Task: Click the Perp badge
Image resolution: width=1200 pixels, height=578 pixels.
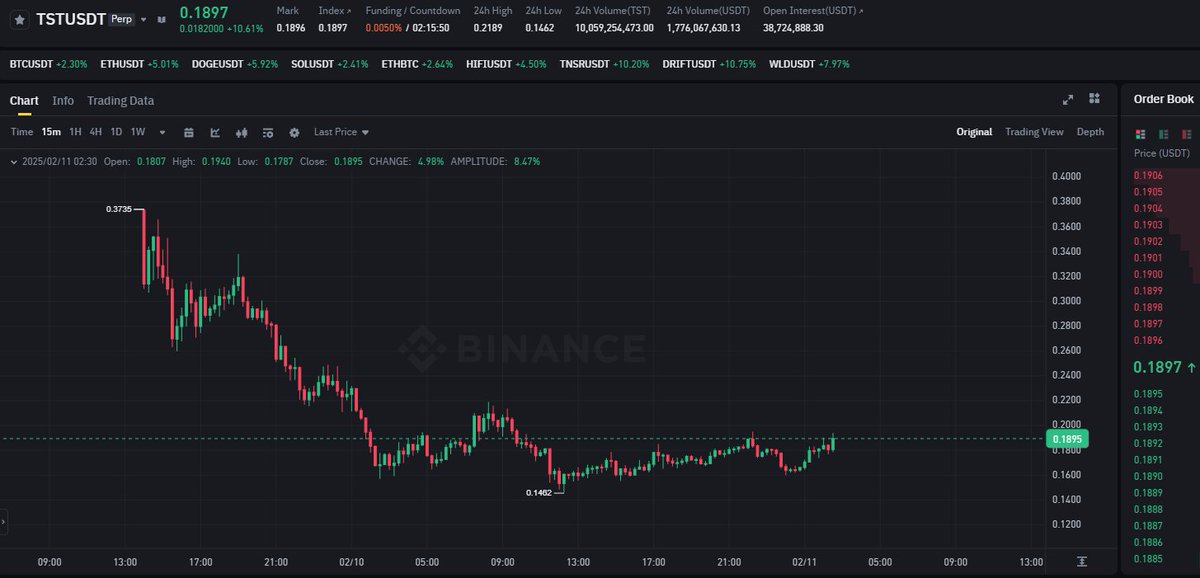Action: (x=122, y=19)
